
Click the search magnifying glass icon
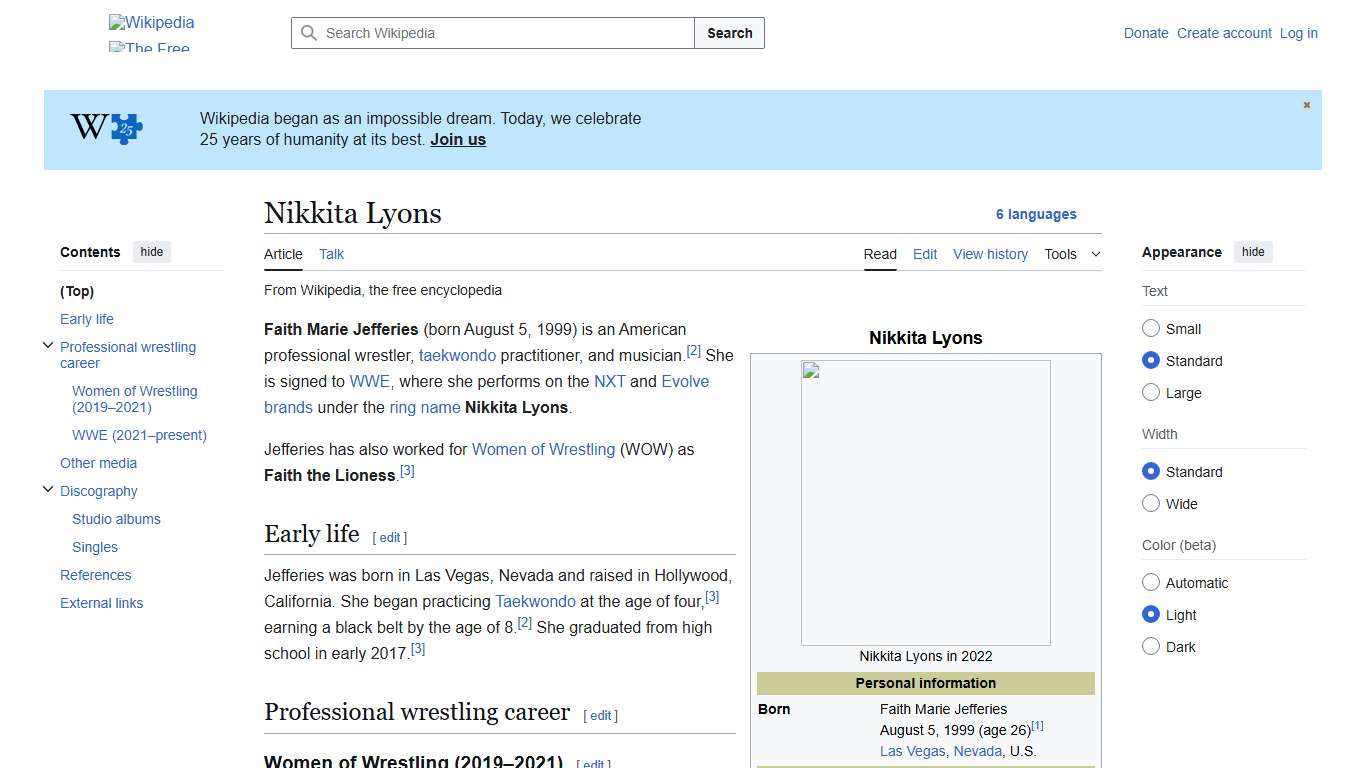click(x=310, y=33)
